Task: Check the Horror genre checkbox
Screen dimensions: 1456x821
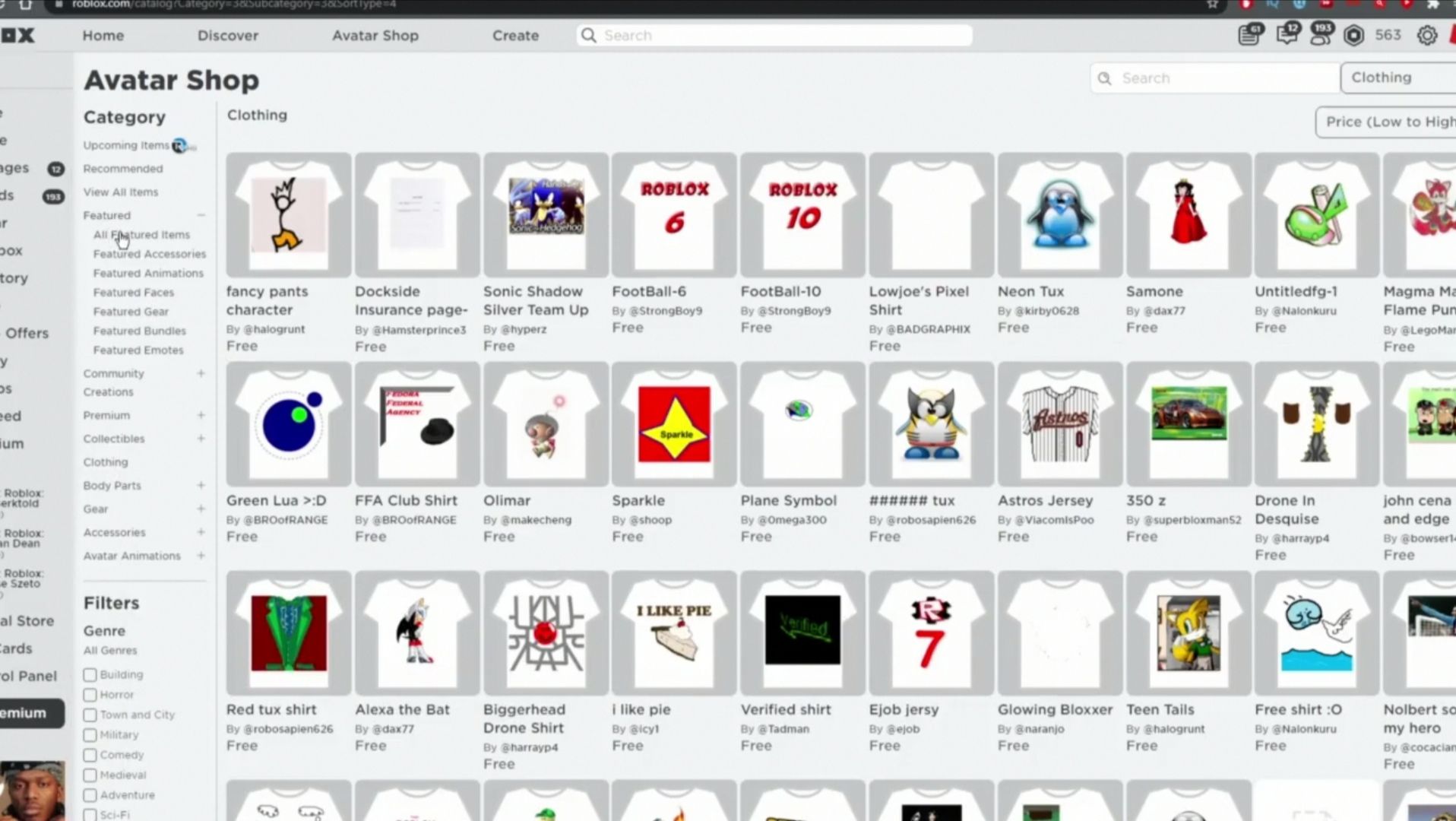Action: tap(90, 695)
